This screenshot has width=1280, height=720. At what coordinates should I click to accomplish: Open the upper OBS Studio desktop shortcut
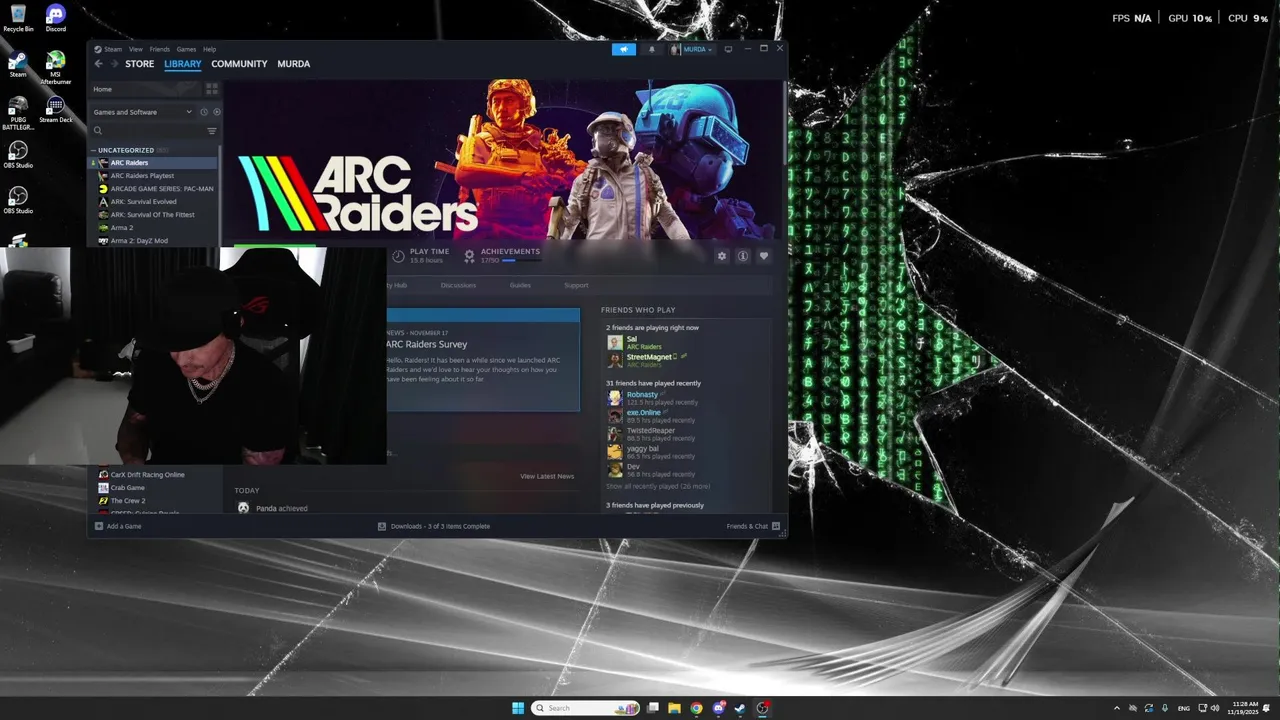tap(18, 154)
